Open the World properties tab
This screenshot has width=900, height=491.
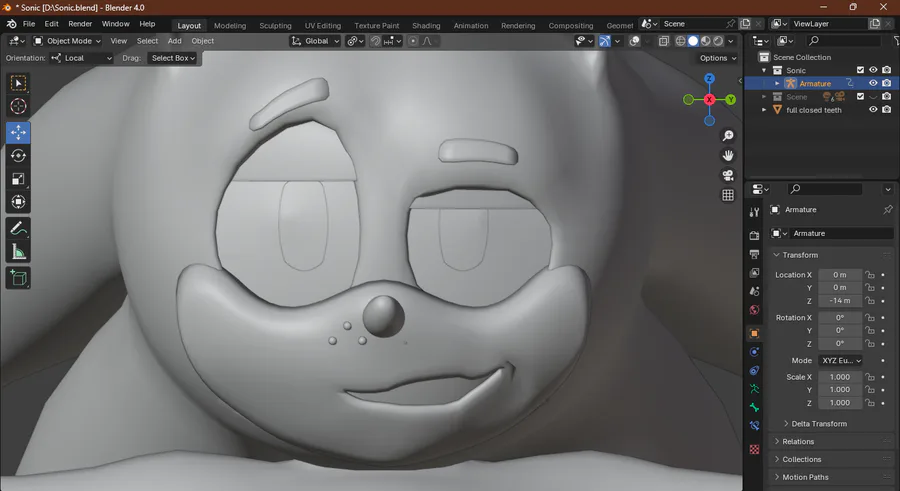tap(754, 310)
